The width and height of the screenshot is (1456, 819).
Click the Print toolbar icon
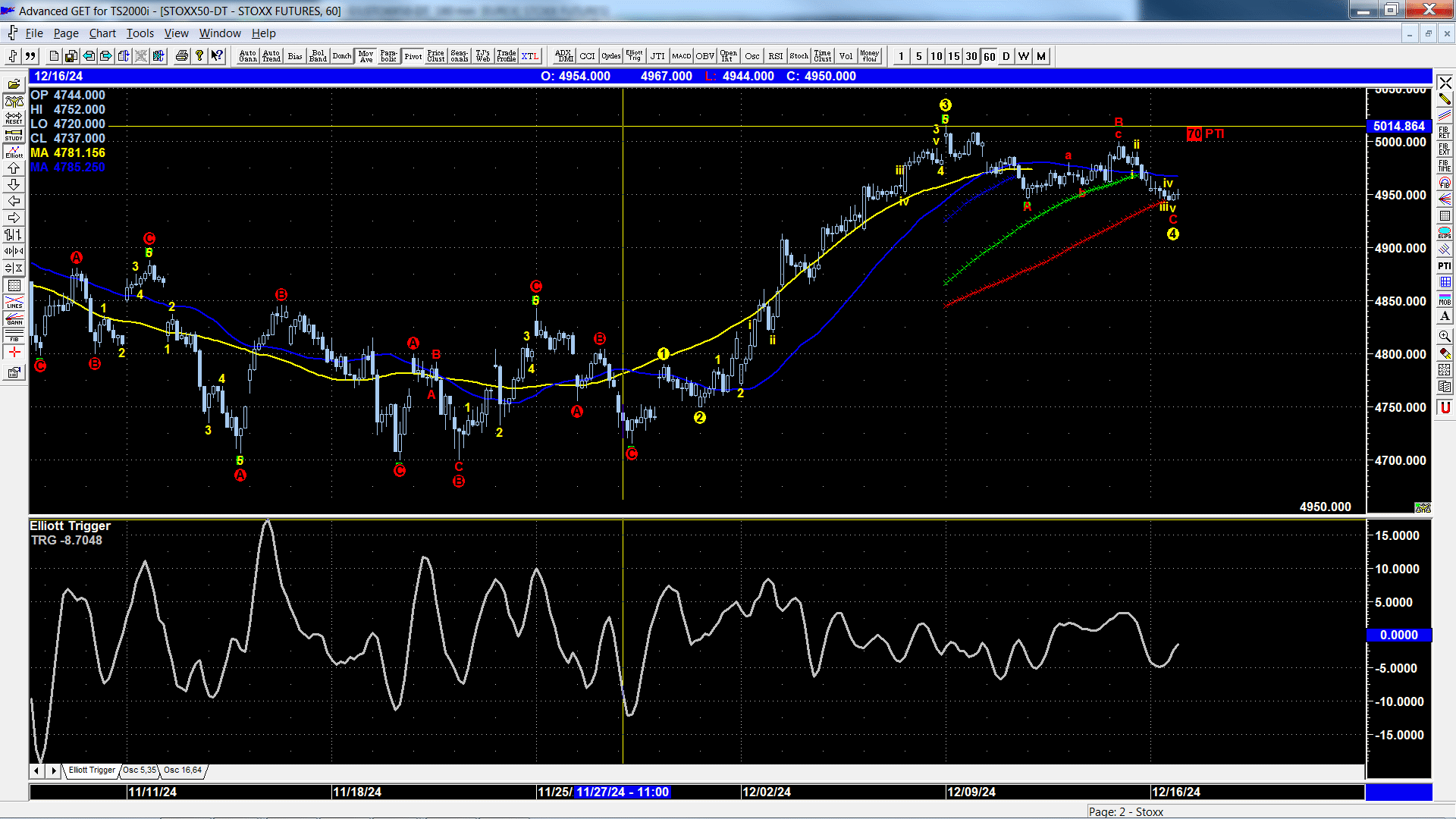[182, 56]
